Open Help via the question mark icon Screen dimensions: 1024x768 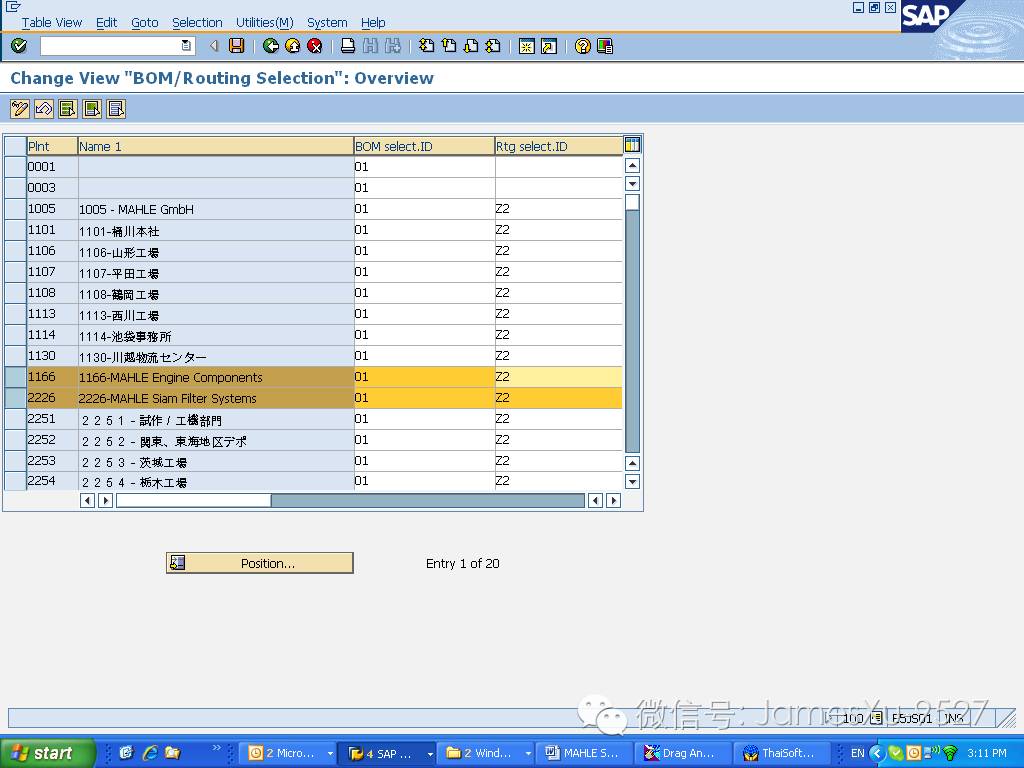point(583,46)
